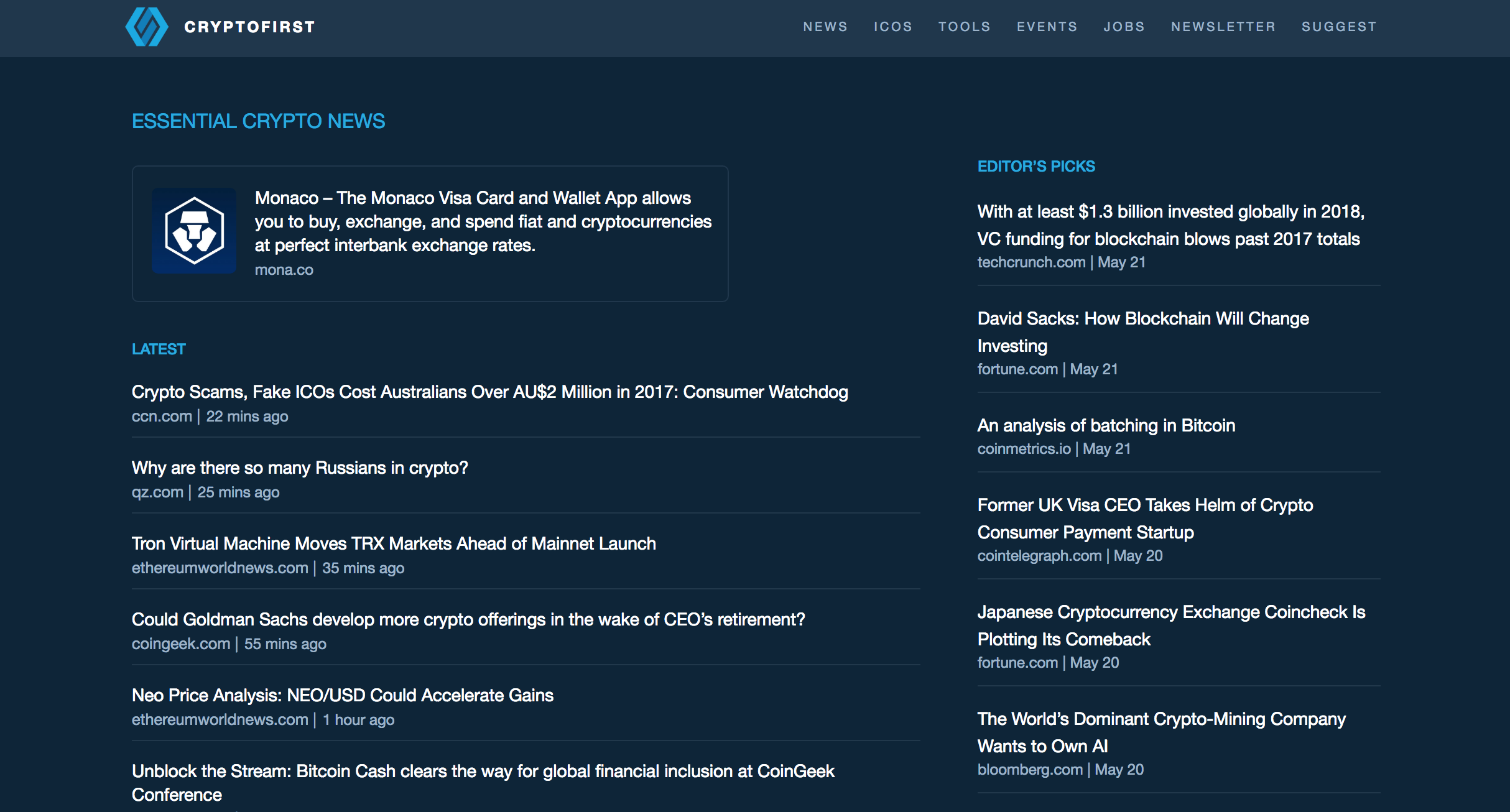Click the '55 mins ago' timestamp

(x=285, y=644)
